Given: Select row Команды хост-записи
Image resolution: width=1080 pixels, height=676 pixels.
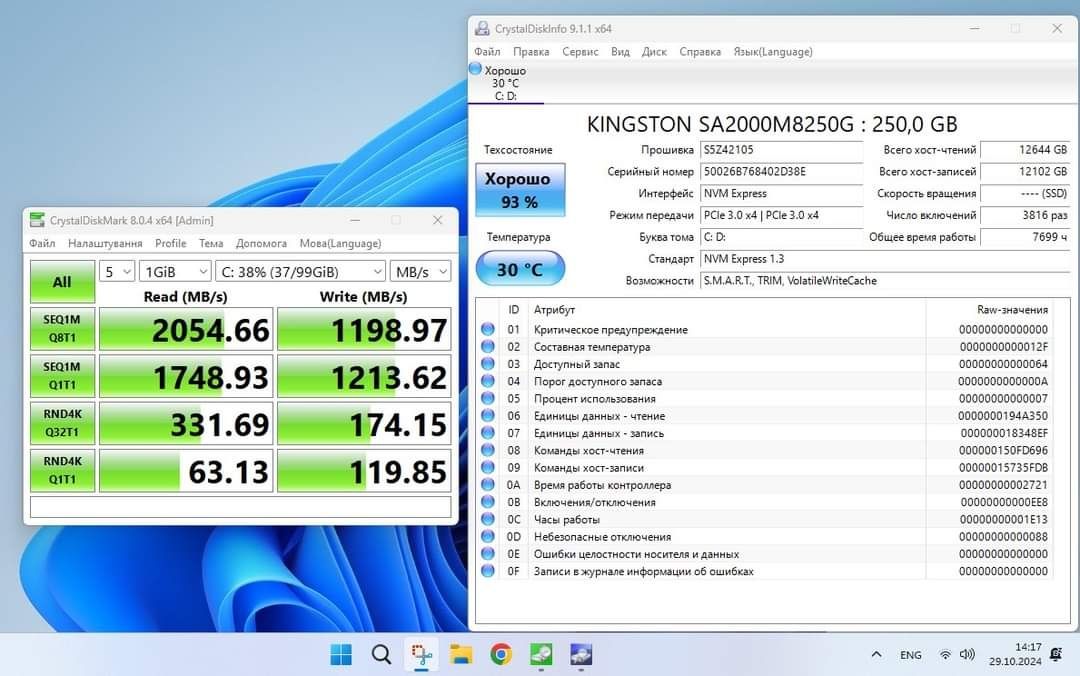Looking at the screenshot, I should (x=765, y=467).
